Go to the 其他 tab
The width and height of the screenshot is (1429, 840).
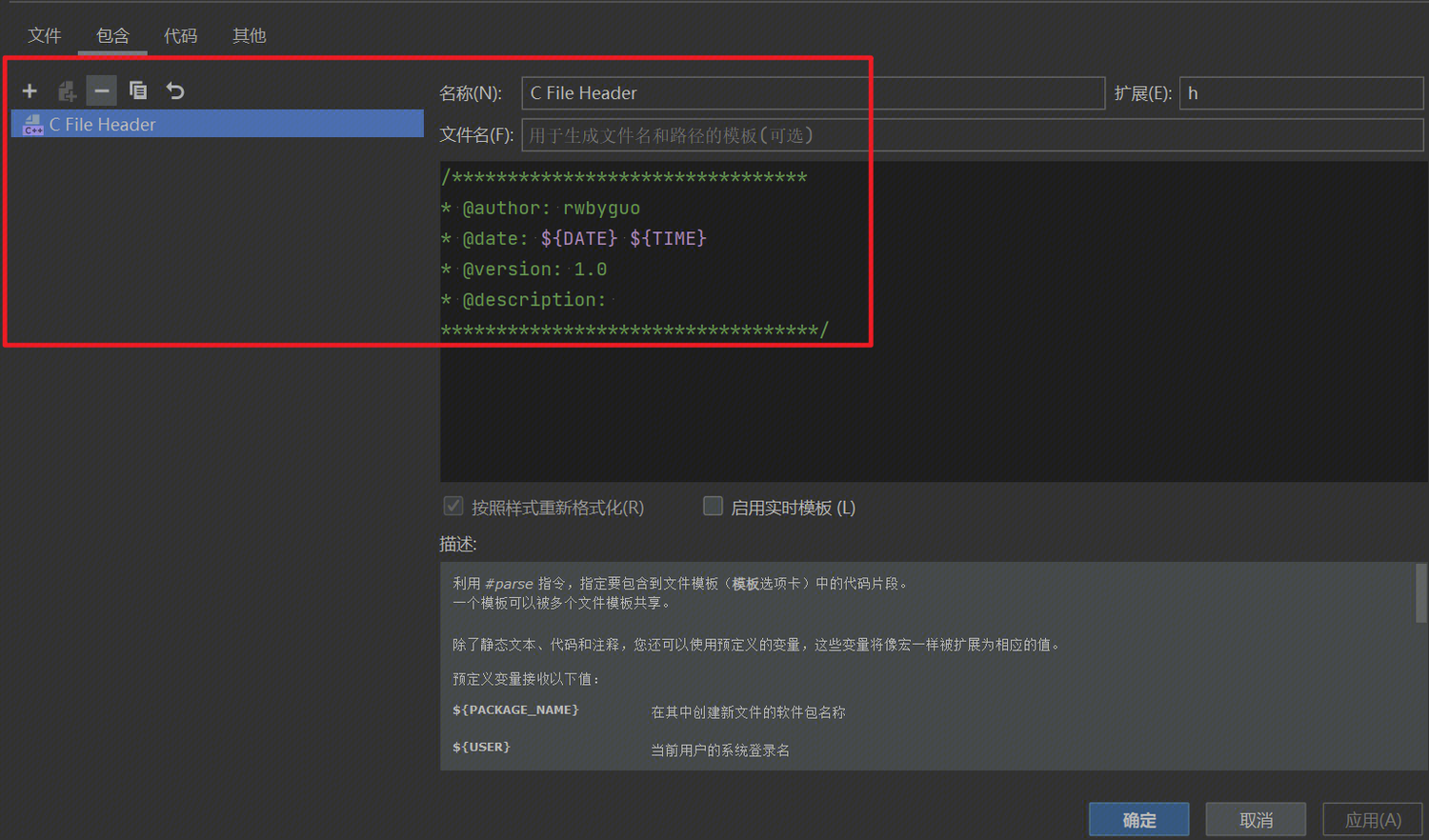click(x=249, y=35)
